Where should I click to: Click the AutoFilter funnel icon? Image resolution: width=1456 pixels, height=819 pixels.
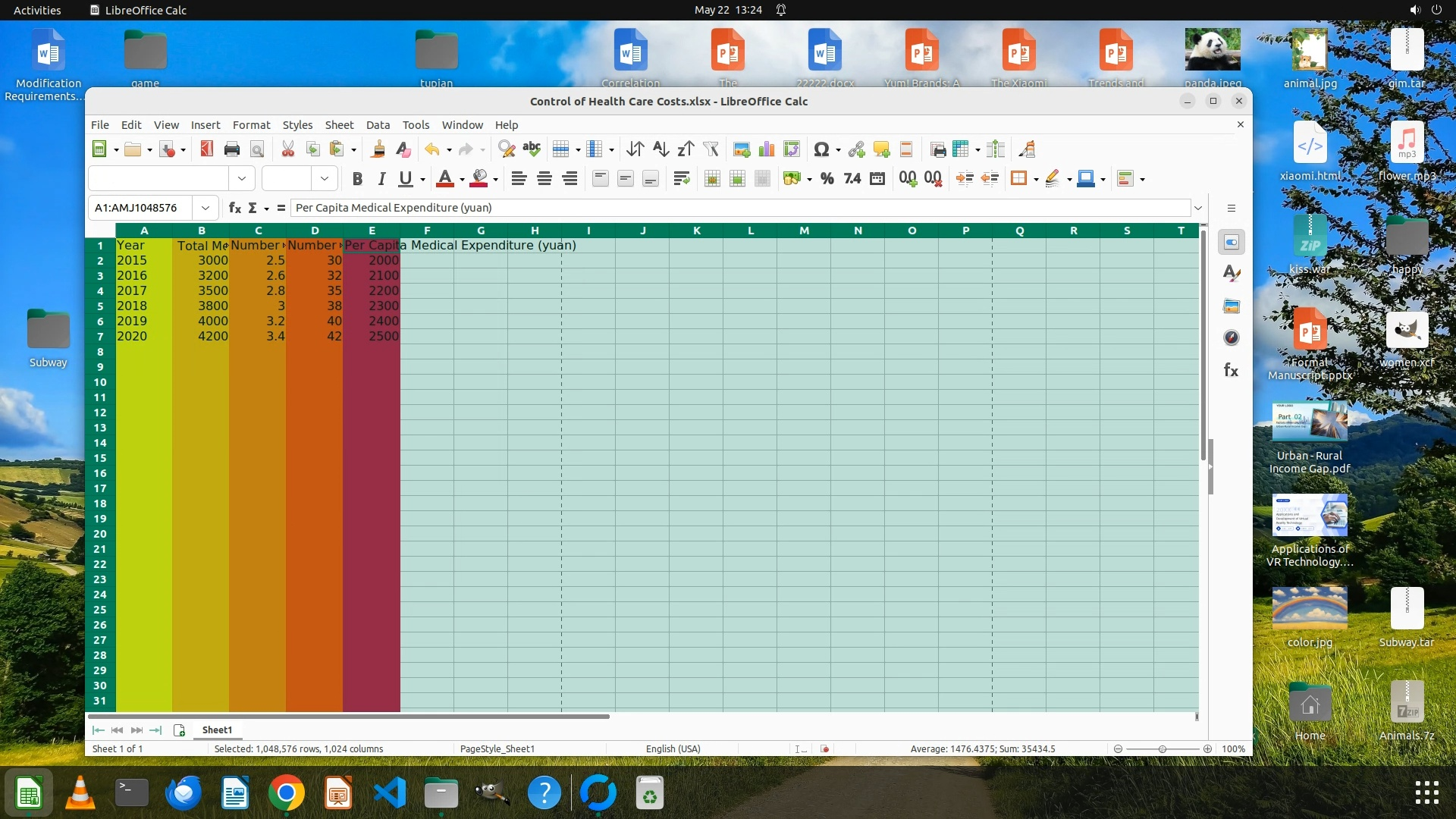(711, 149)
